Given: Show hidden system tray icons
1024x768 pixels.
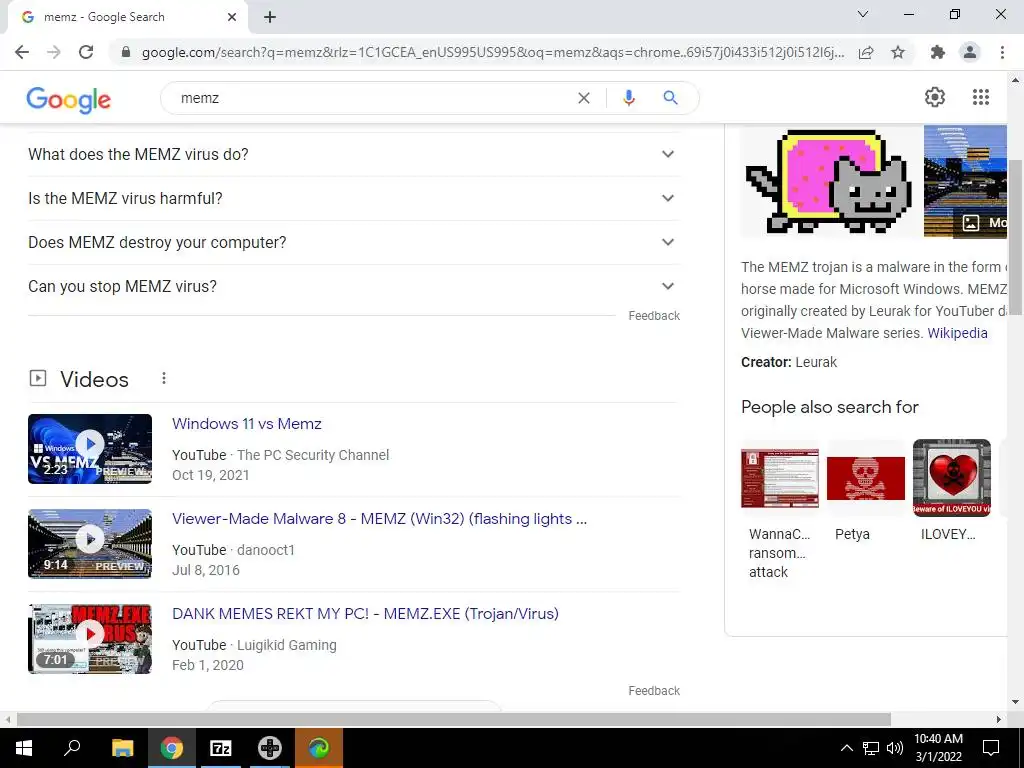Looking at the screenshot, I should tap(846, 748).
